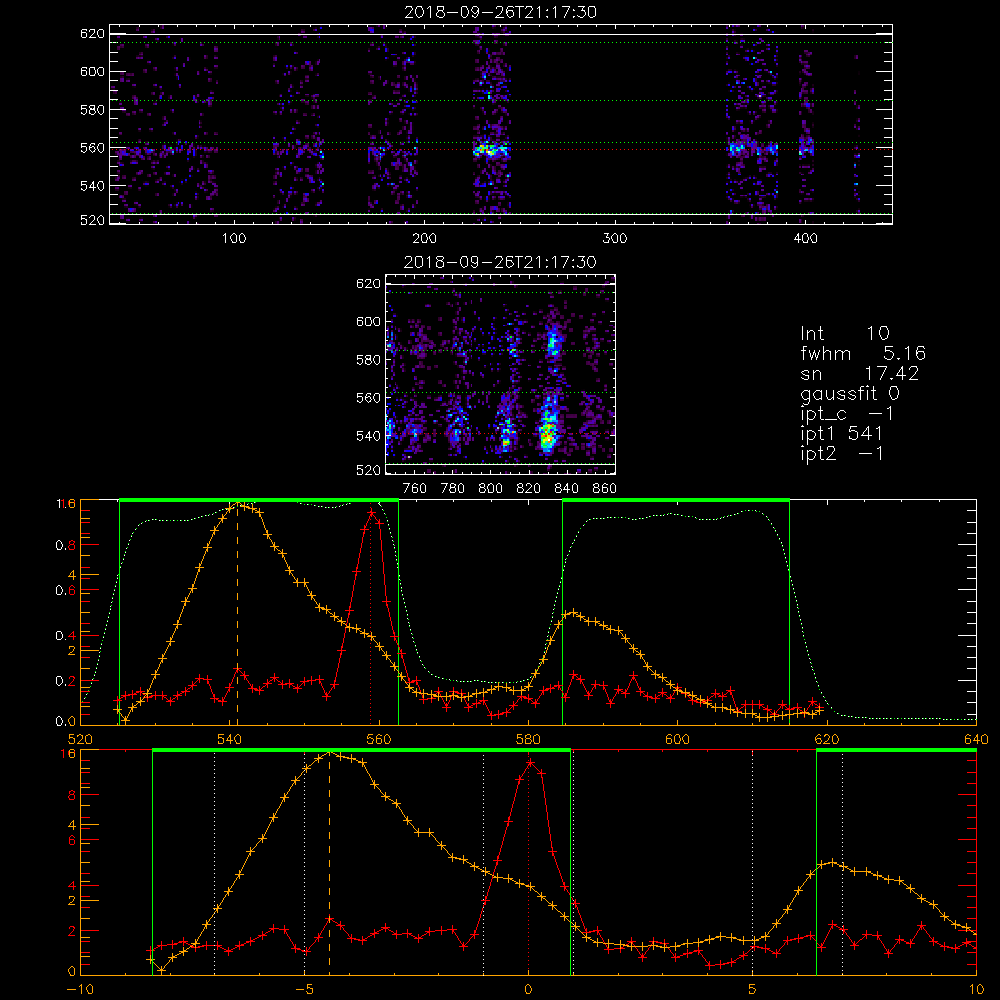Click x-axis label 760 of small spectrogram
1000x1000 pixels.
[x=415, y=489]
